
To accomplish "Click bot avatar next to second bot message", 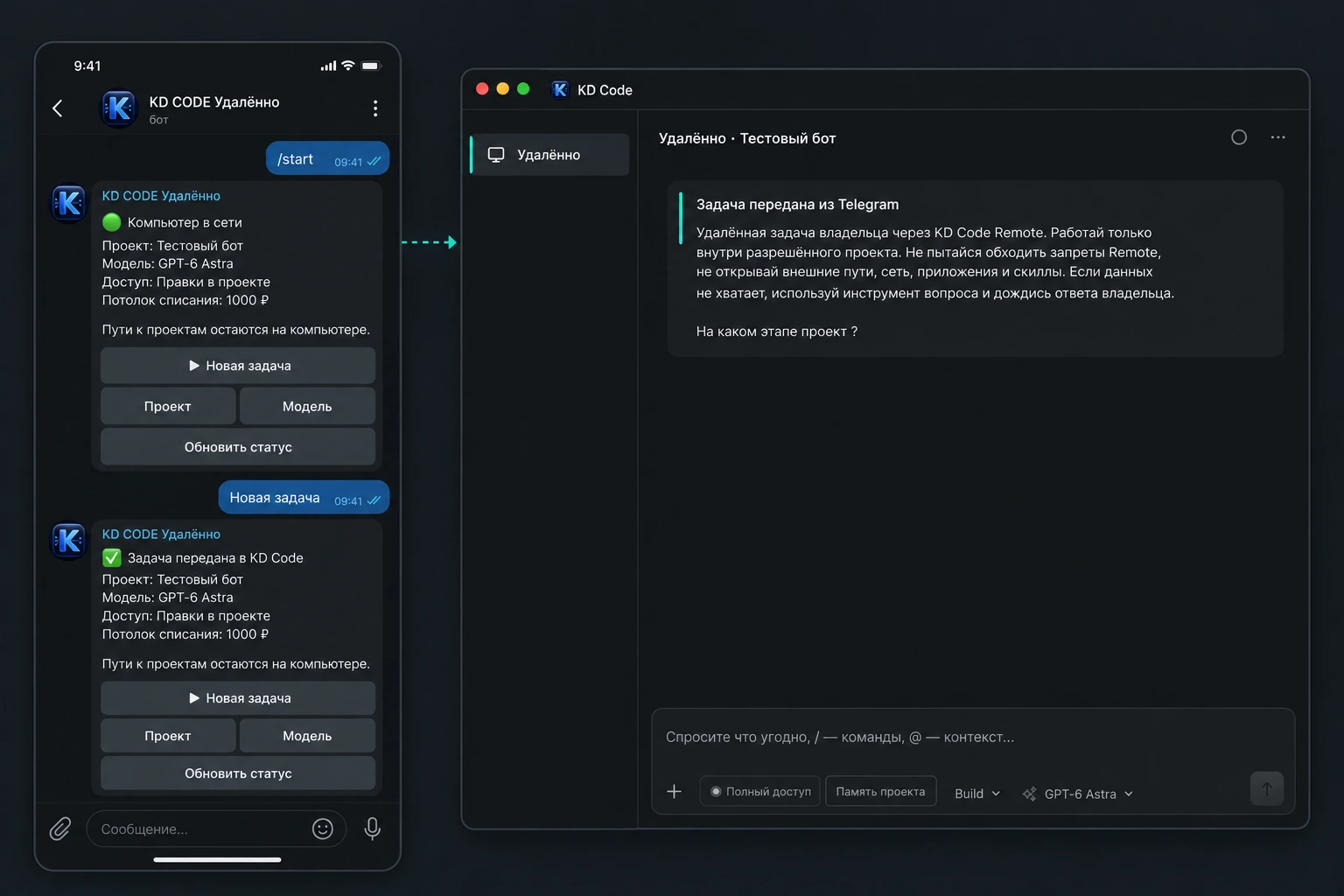I will [69, 541].
